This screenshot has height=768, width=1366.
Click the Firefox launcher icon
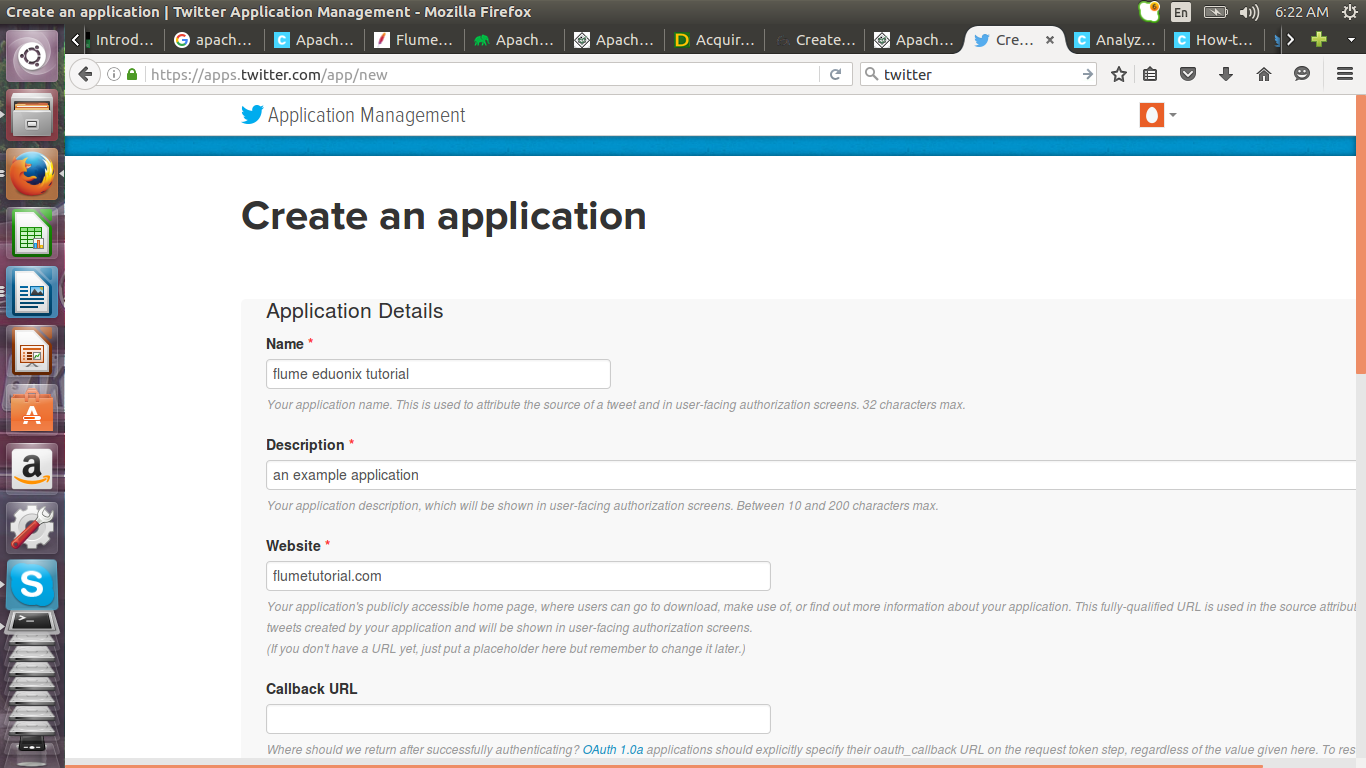tap(32, 175)
